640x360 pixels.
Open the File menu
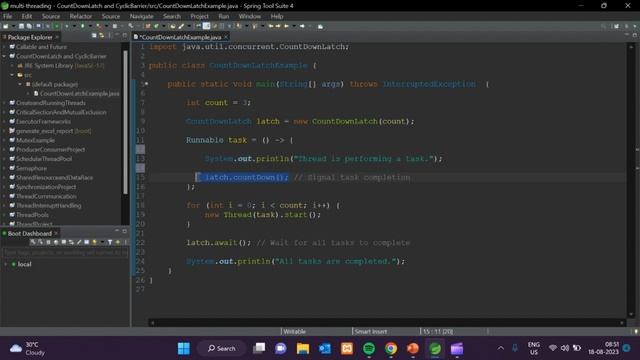click(x=8, y=16)
